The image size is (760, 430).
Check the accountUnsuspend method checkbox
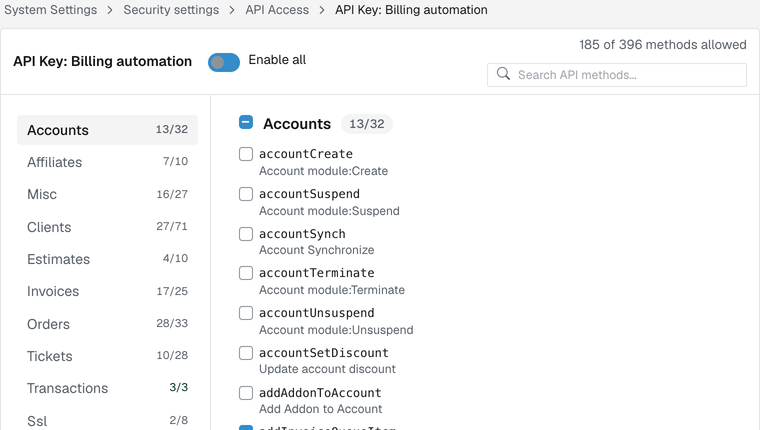pos(246,313)
